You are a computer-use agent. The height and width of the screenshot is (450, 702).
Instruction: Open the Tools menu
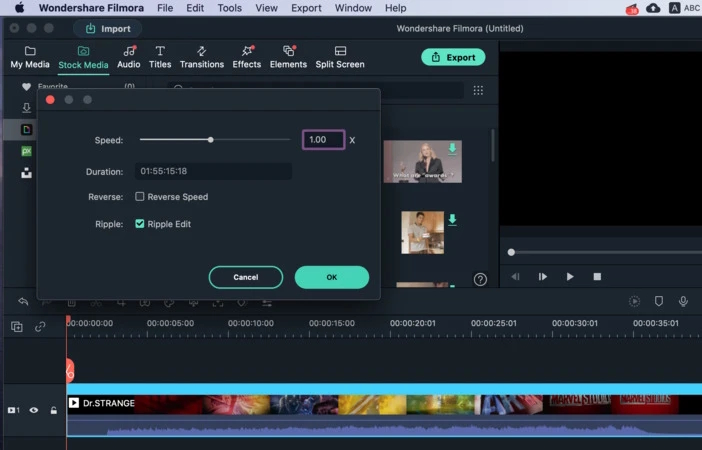pyautogui.click(x=229, y=8)
